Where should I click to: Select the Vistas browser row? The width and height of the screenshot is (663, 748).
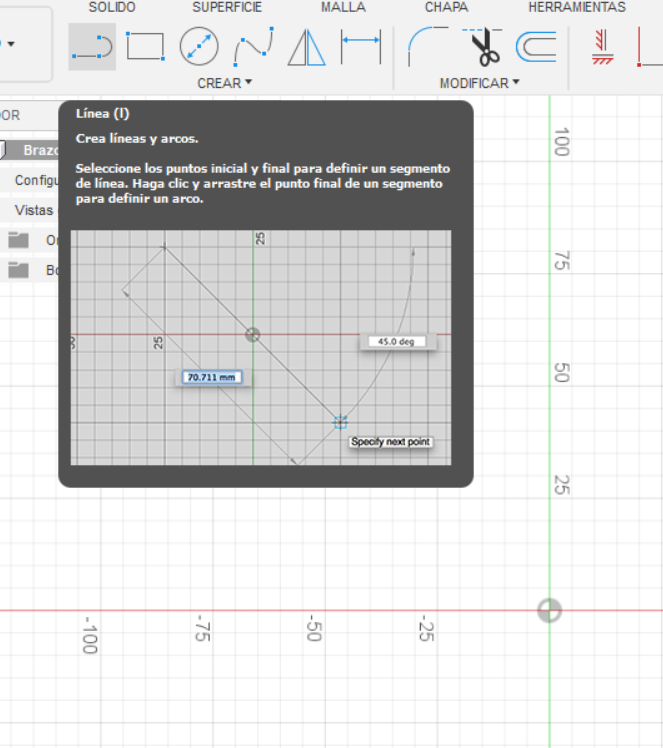pyautogui.click(x=29, y=210)
